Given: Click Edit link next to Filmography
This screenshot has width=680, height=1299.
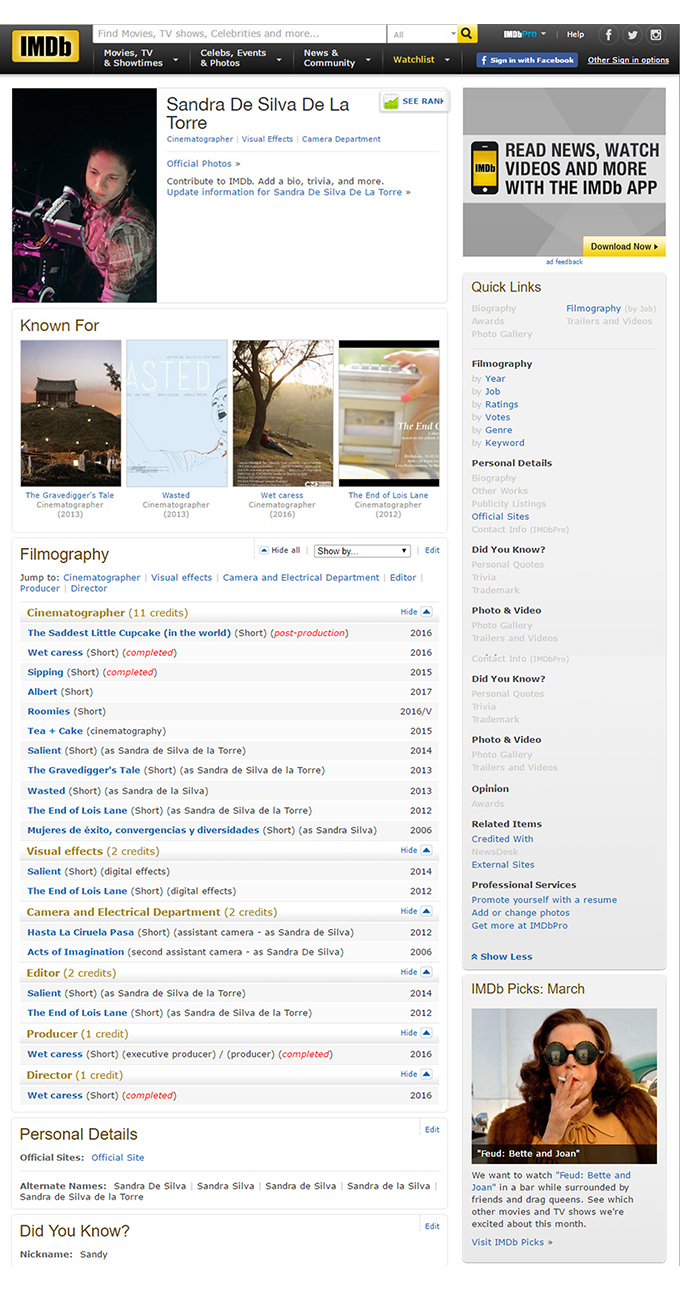Looking at the screenshot, I should coord(432,550).
